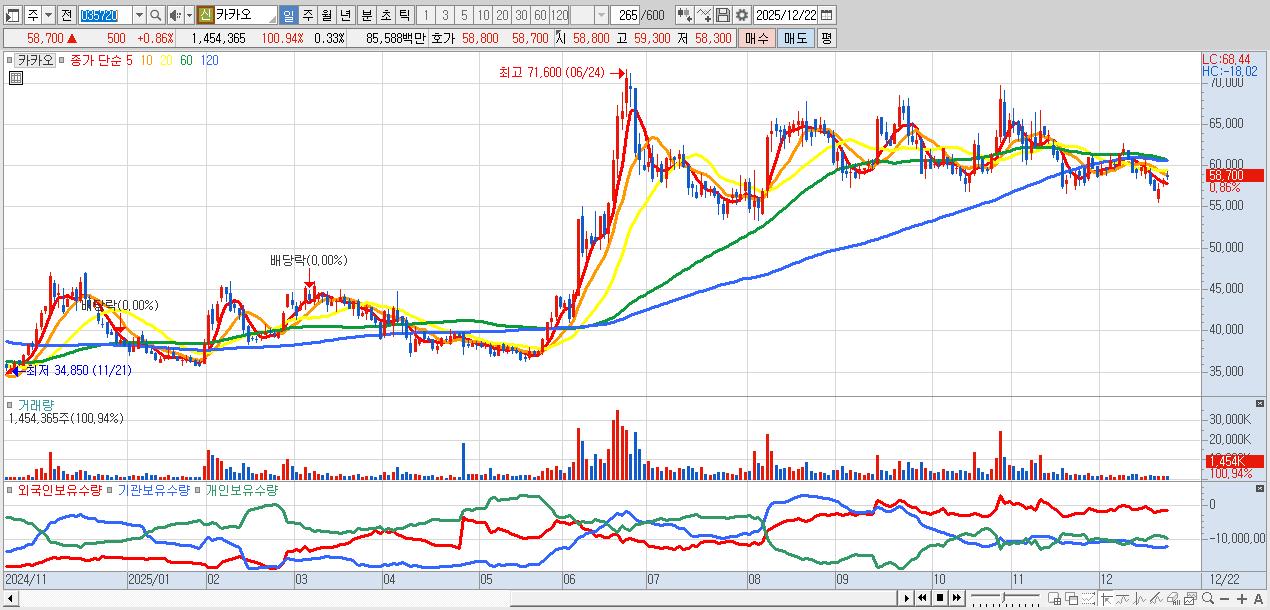Click the window layout icon at top-left
The height and width of the screenshot is (610, 1270).
[12, 15]
